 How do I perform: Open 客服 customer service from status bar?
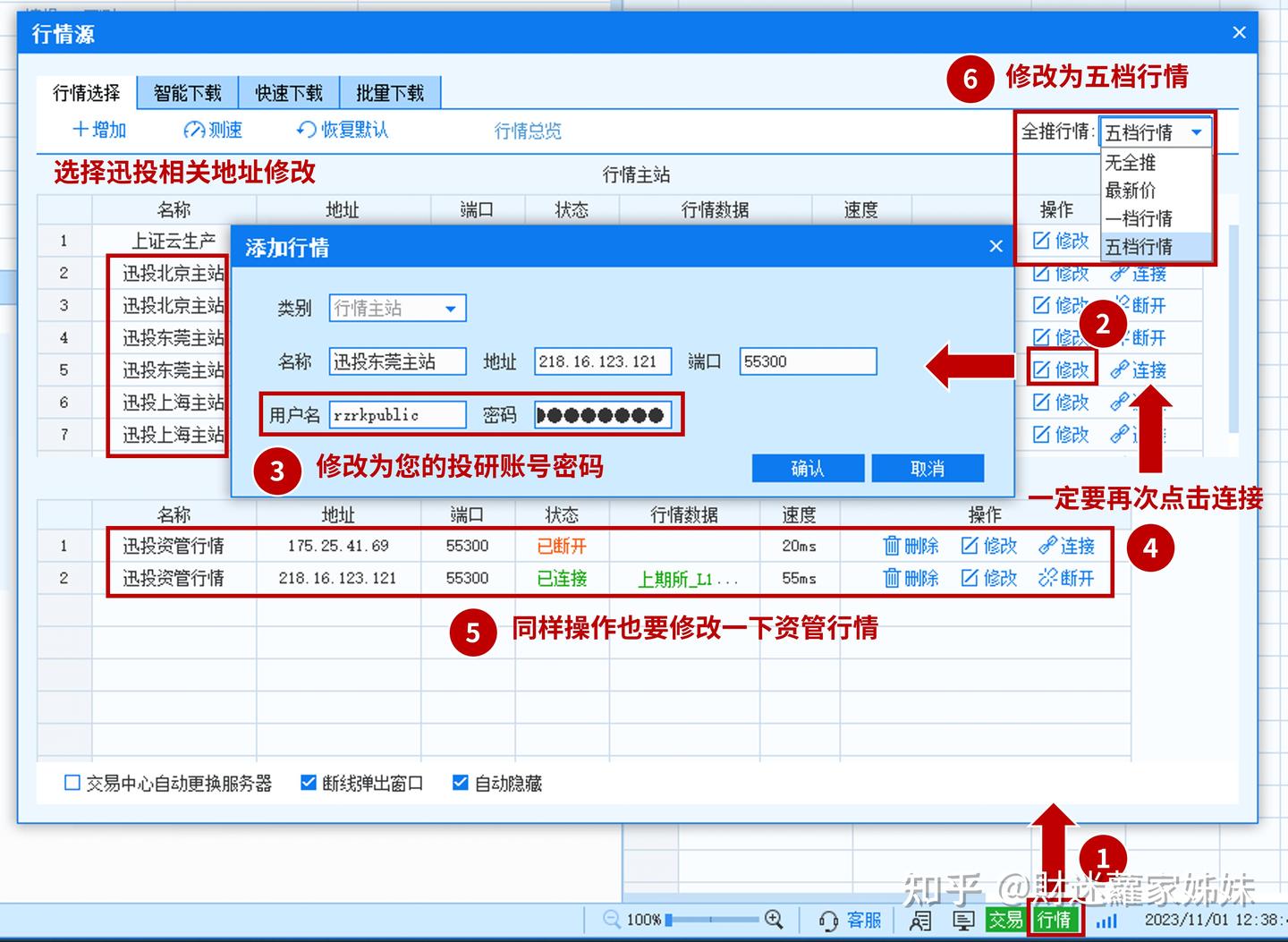864,920
